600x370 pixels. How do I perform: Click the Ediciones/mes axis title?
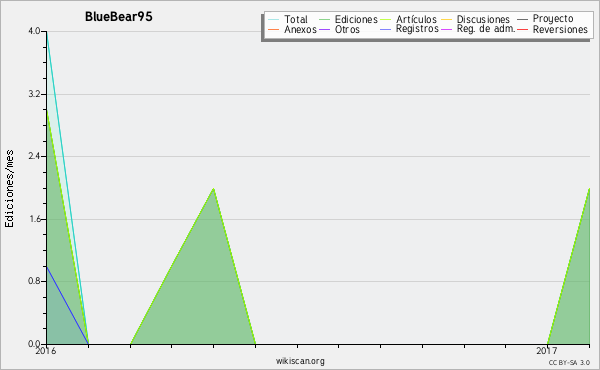click(9, 189)
